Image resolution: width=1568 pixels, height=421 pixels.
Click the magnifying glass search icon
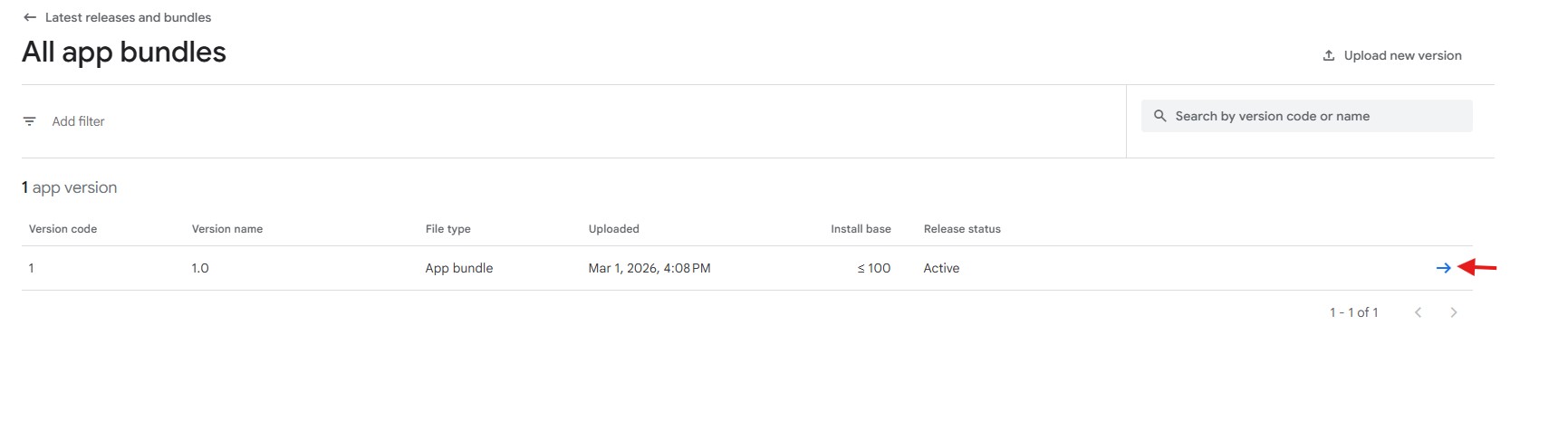[x=1159, y=116]
